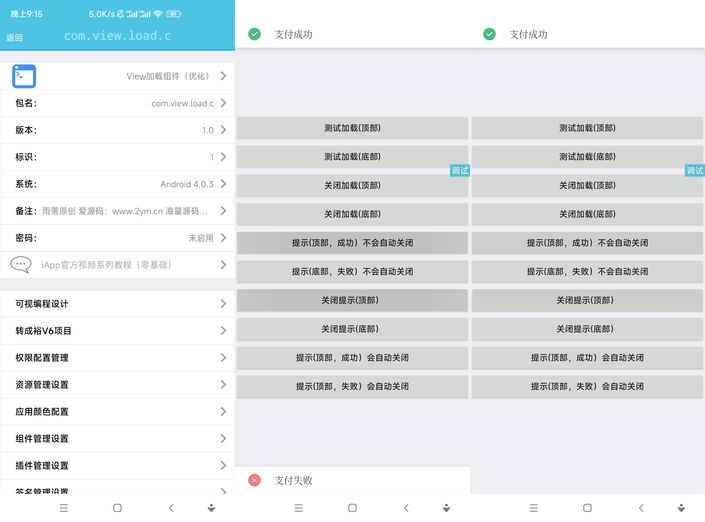The image size is (705, 522).
Task: Tap the right screen hide-navigation arrow icon
Action: point(682,508)
